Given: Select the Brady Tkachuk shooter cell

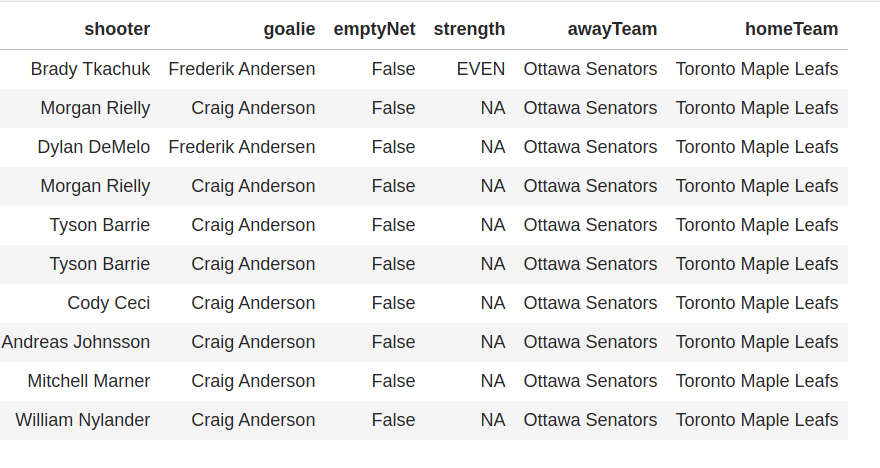Looking at the screenshot, I should (x=90, y=69).
